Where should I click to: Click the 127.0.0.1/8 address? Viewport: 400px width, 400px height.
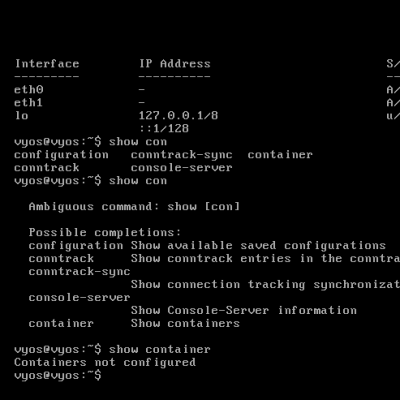[178, 116]
